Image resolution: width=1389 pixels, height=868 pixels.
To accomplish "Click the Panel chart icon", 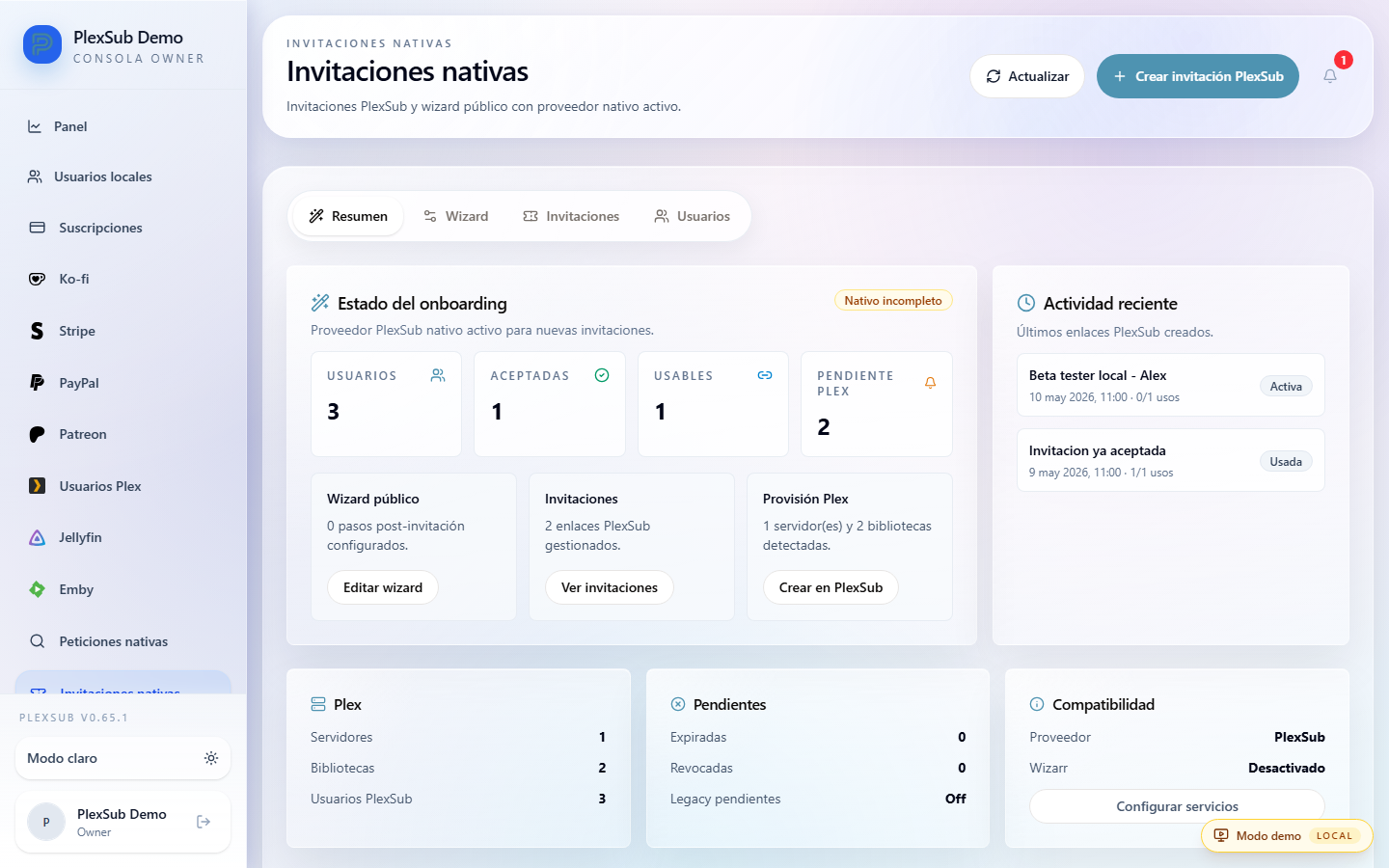I will 35,126.
